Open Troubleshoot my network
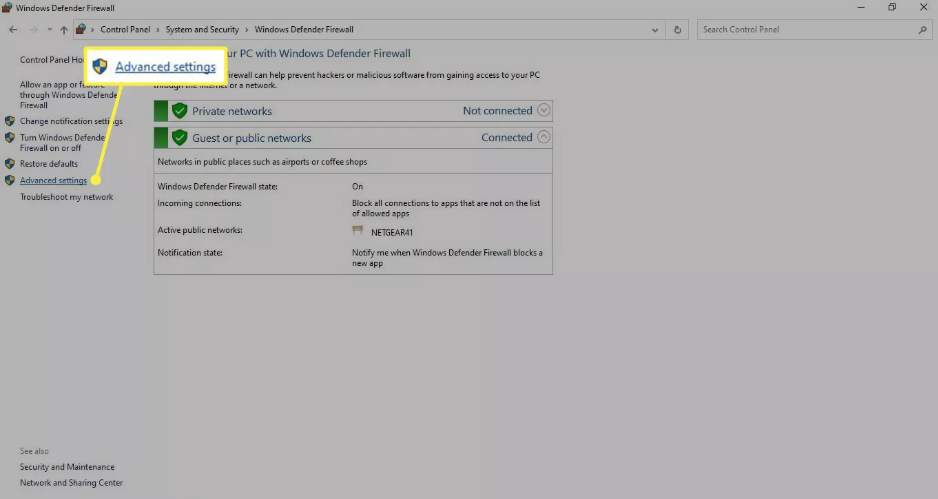This screenshot has width=938, height=499. (66, 197)
